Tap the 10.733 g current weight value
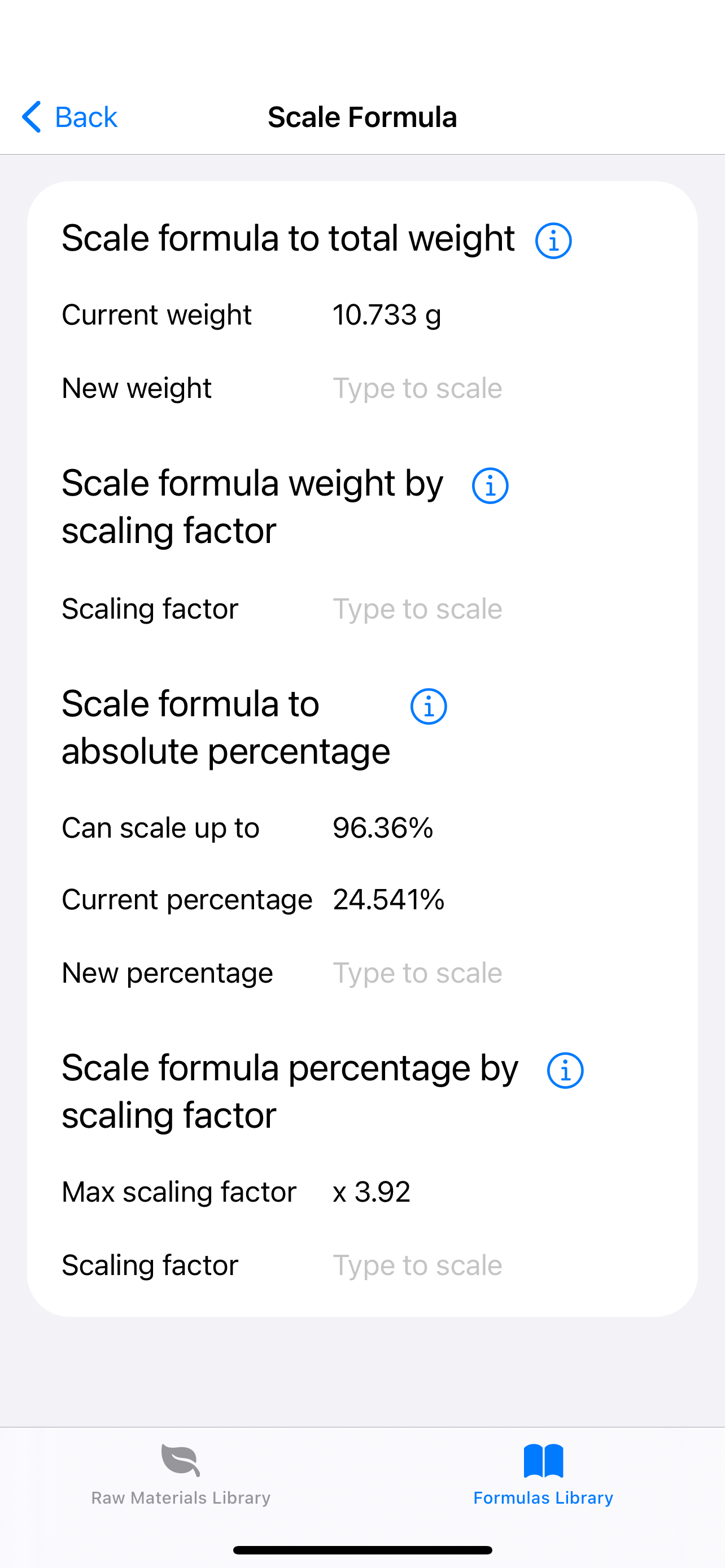The image size is (725, 1568). coord(387,316)
